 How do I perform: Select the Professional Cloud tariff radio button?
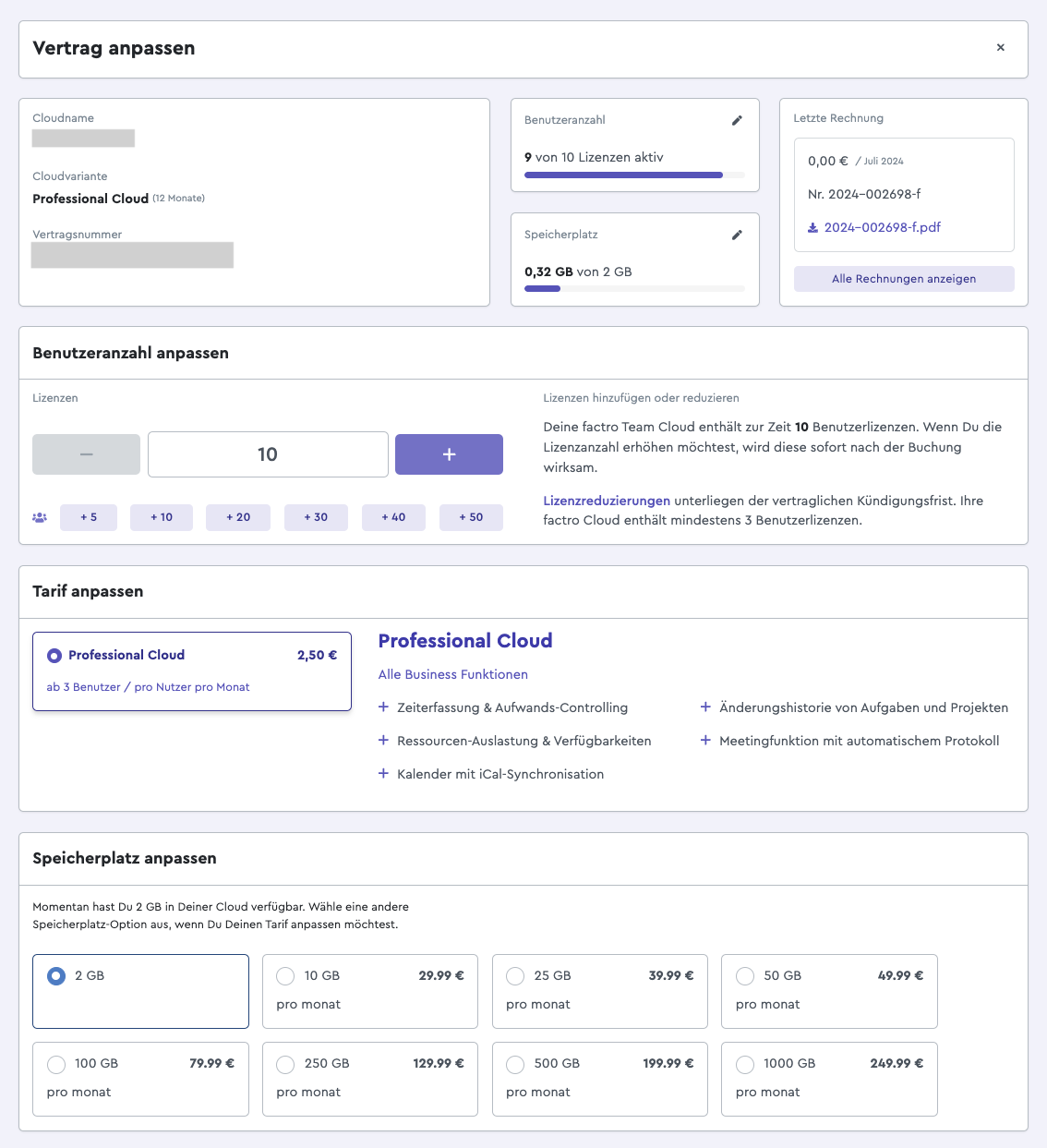point(54,656)
